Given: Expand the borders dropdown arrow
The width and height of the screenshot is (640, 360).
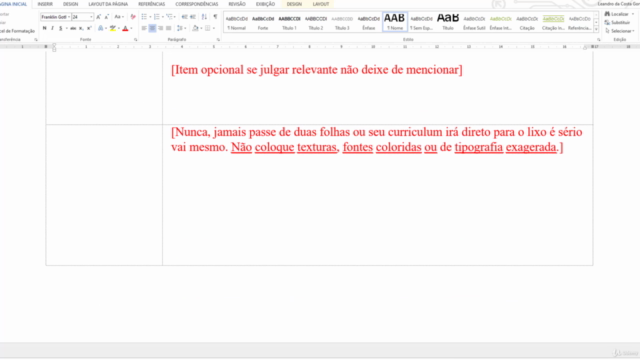Looking at the screenshot, I should click(x=213, y=28).
